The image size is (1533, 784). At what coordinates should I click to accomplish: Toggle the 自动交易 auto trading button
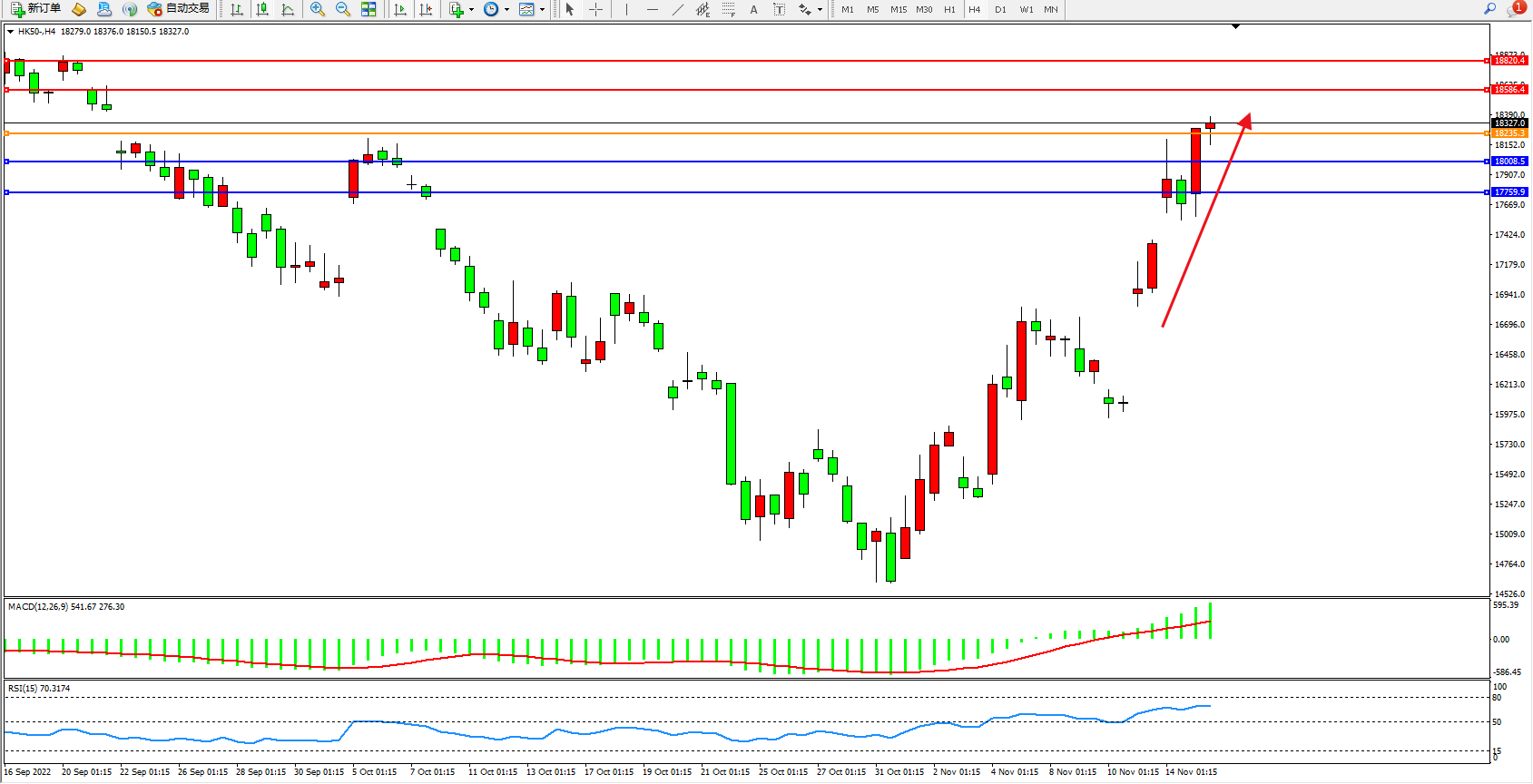(x=179, y=9)
